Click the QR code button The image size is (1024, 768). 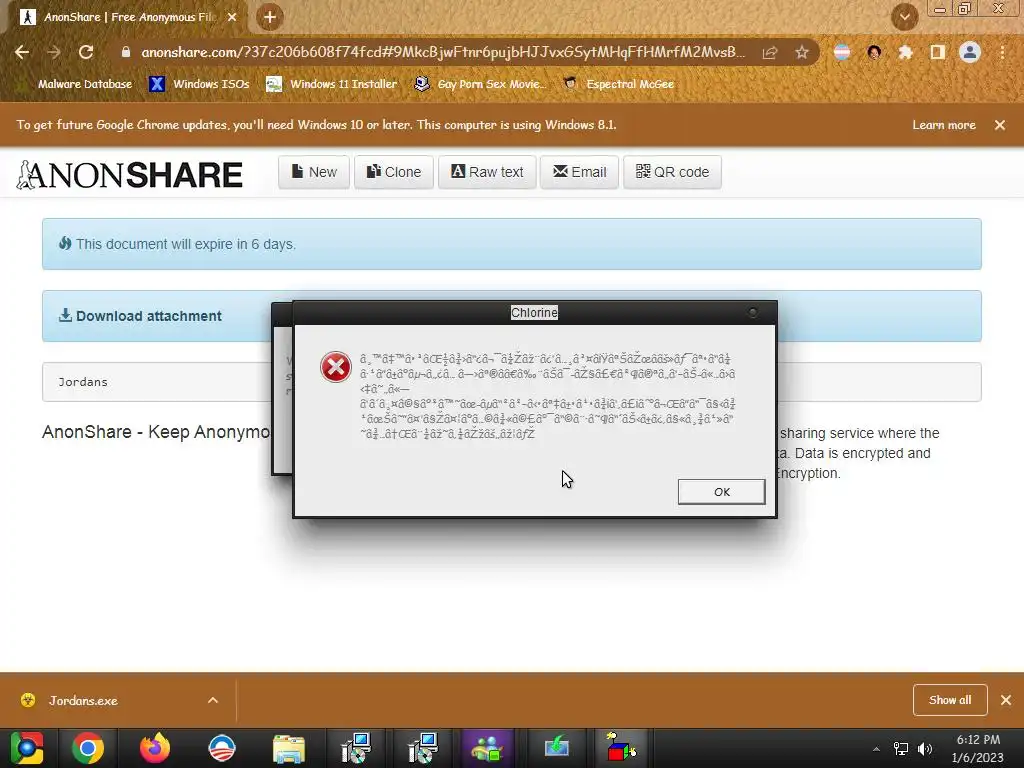(x=672, y=172)
